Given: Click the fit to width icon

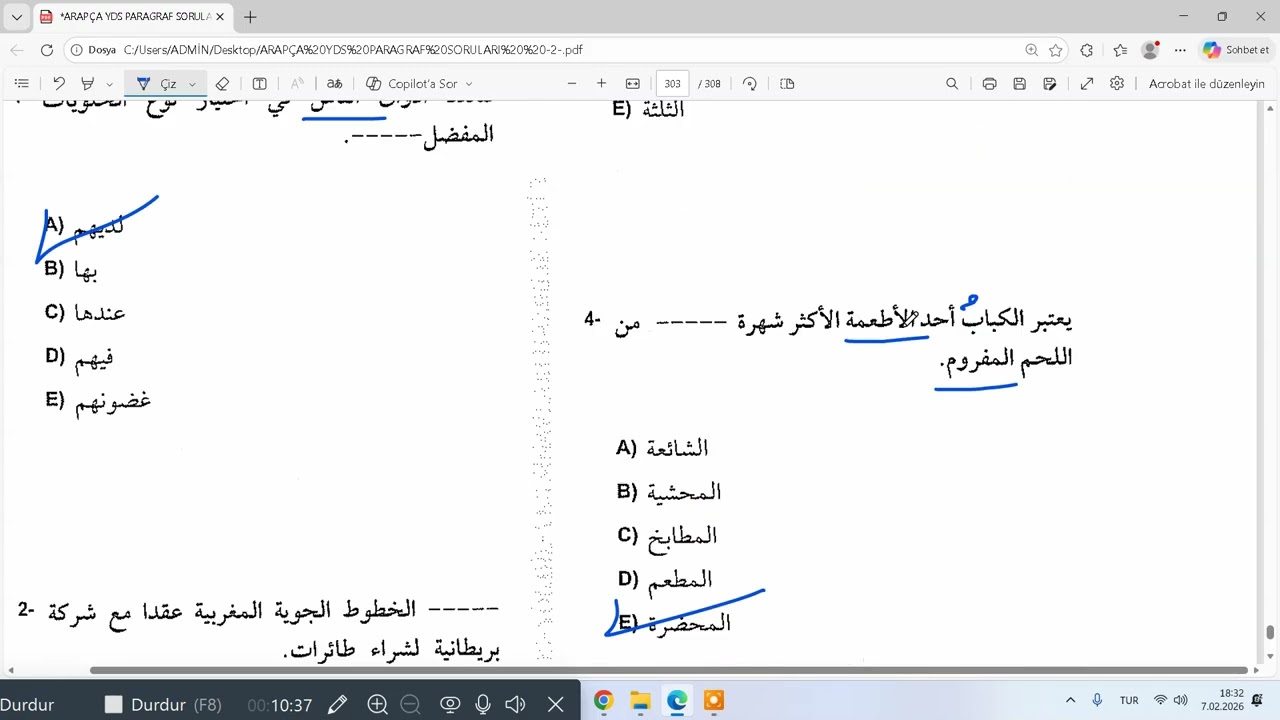Looking at the screenshot, I should pyautogui.click(x=633, y=84).
